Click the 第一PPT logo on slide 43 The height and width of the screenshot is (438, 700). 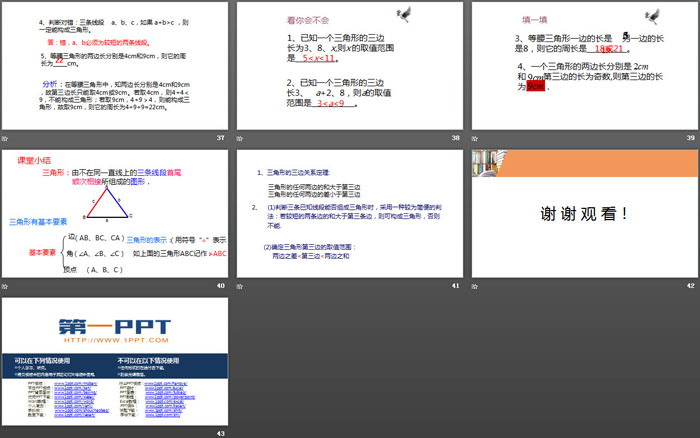114,329
